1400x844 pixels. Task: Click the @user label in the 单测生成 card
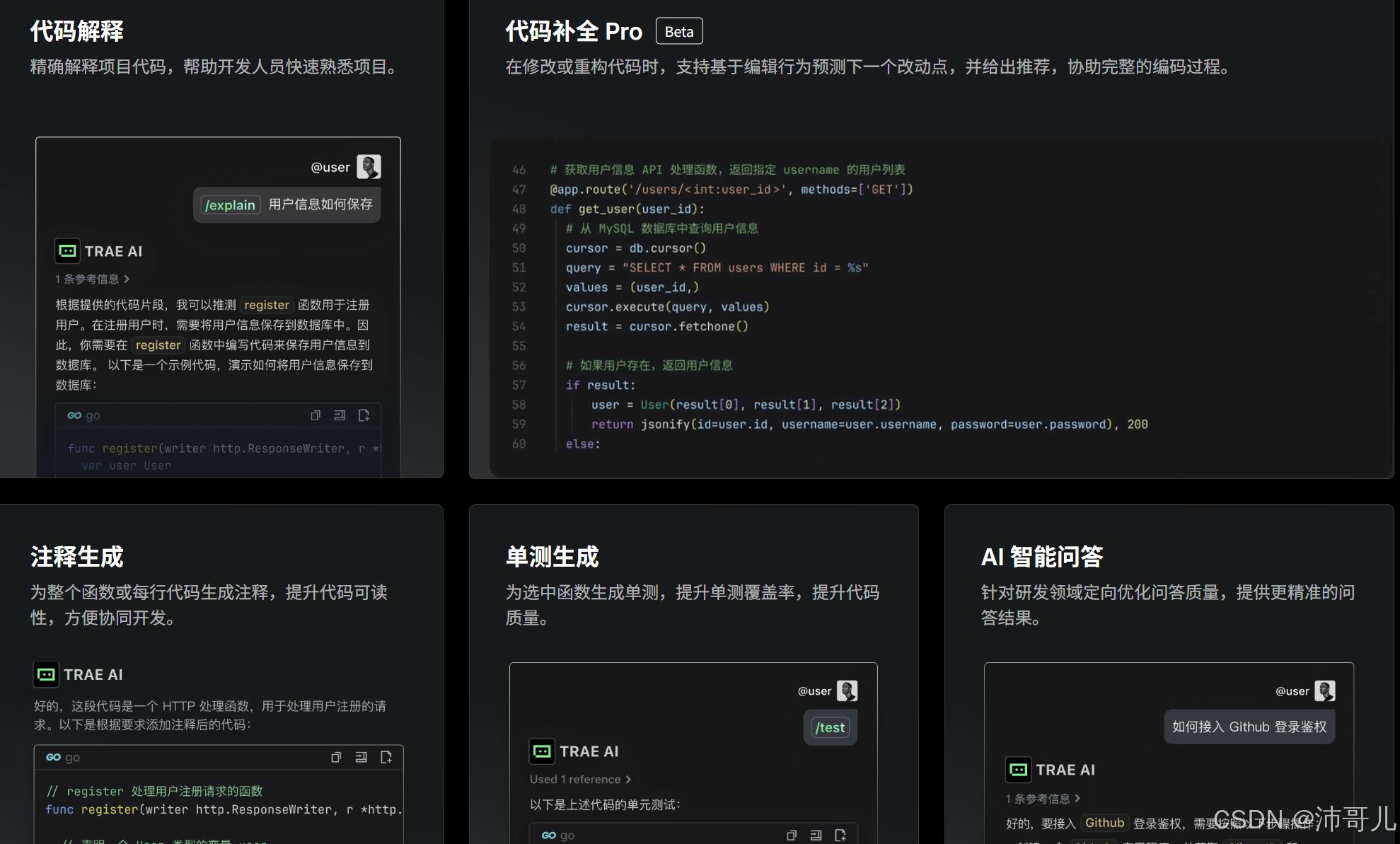814,691
